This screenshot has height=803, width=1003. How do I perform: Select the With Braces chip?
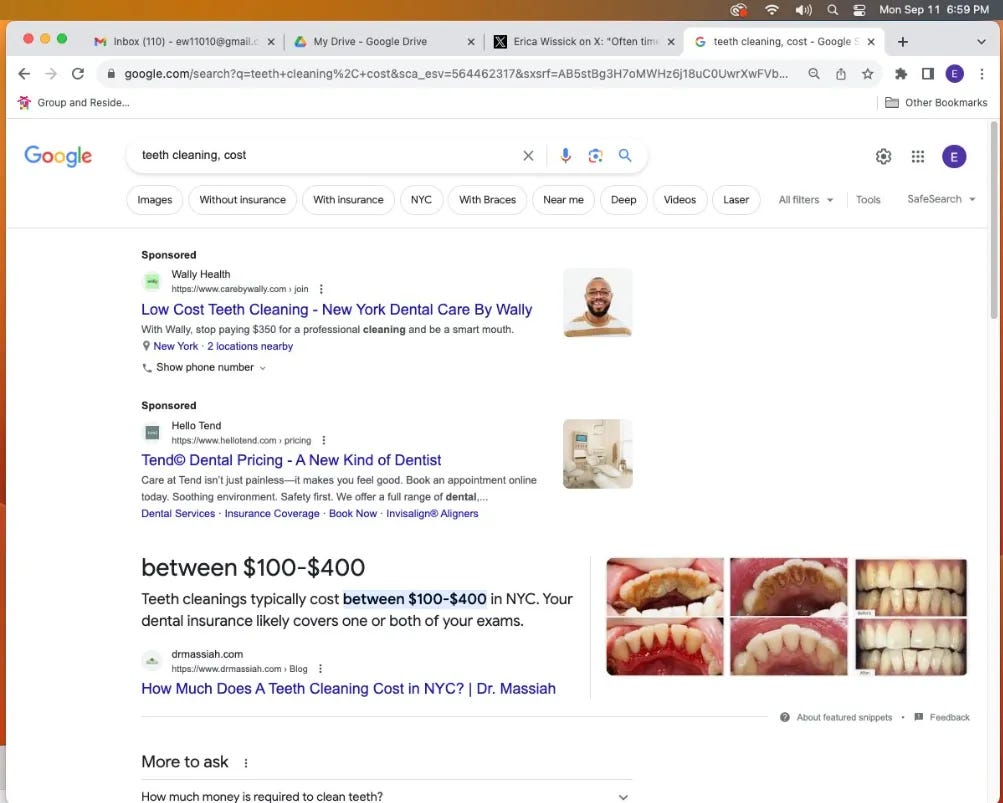coord(487,200)
